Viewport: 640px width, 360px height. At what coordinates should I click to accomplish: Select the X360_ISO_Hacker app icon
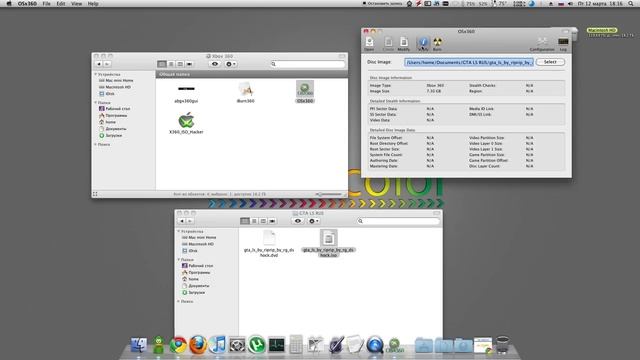186,123
